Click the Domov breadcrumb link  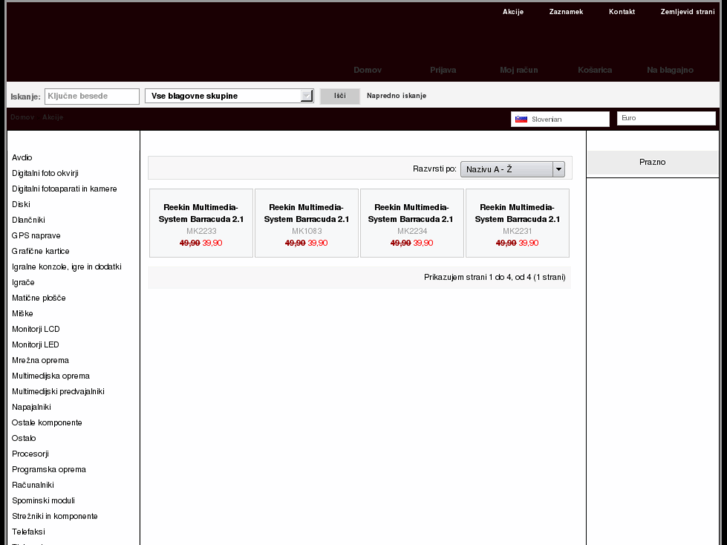point(22,117)
